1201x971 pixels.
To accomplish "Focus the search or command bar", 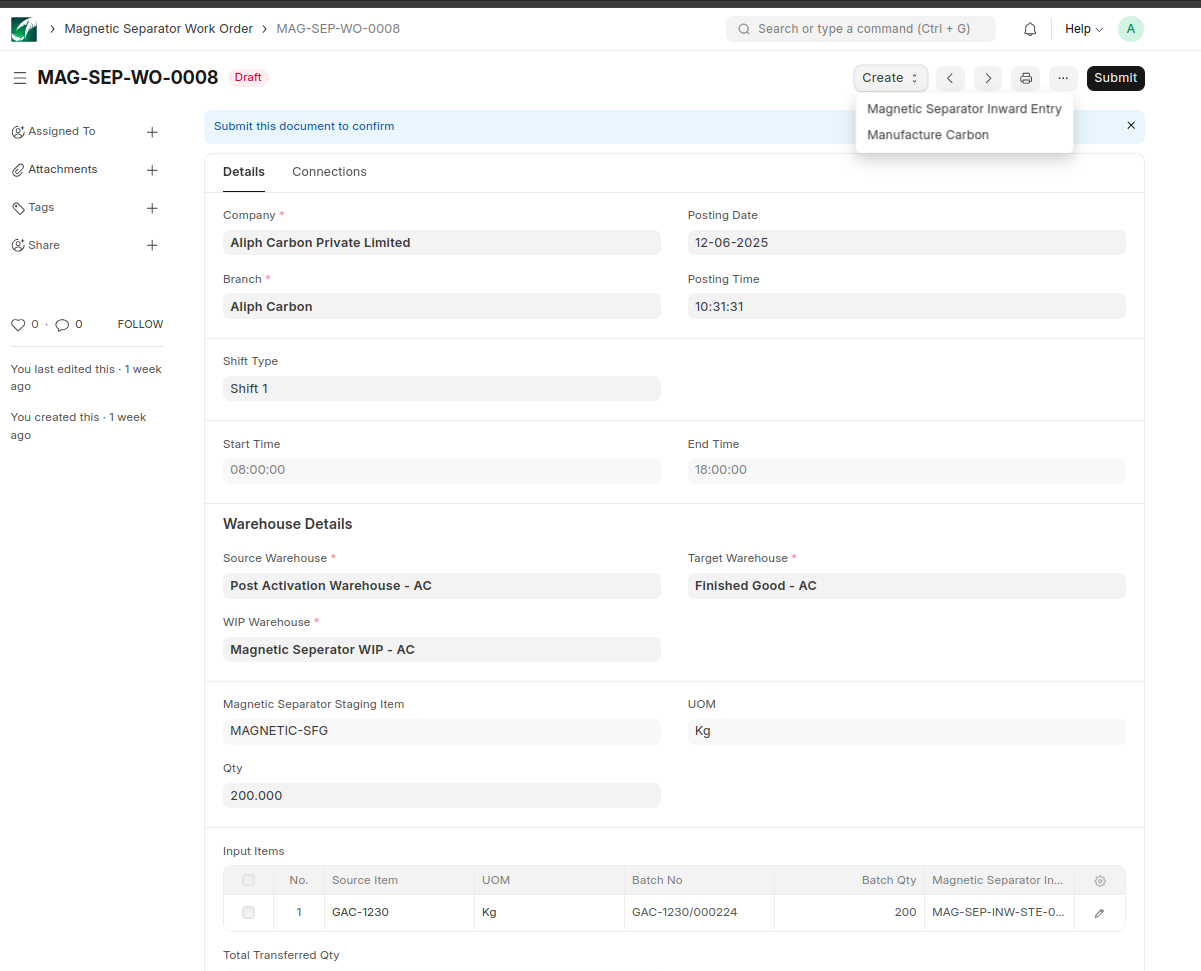I will tap(860, 29).
